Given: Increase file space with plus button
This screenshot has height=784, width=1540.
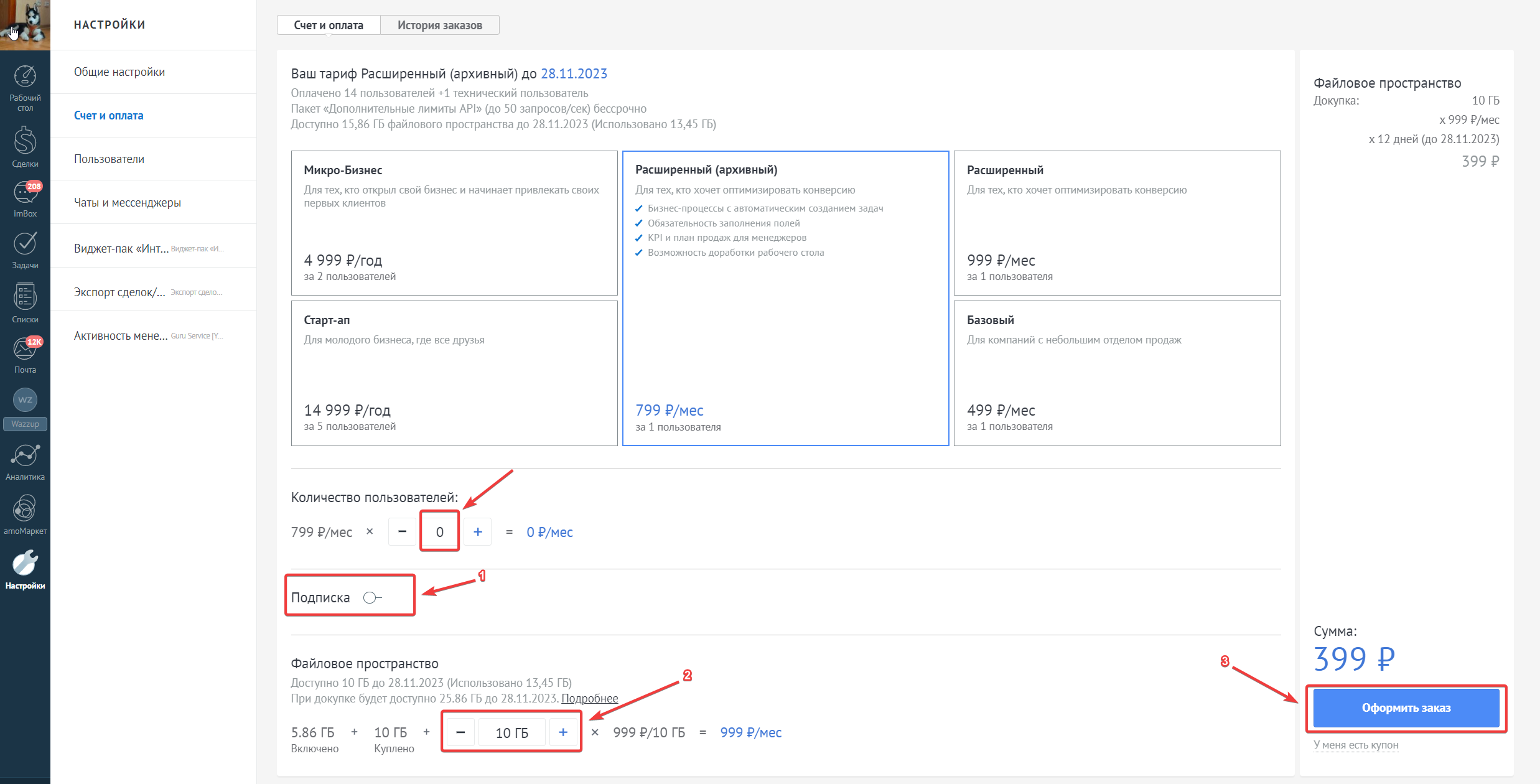Looking at the screenshot, I should click(563, 732).
